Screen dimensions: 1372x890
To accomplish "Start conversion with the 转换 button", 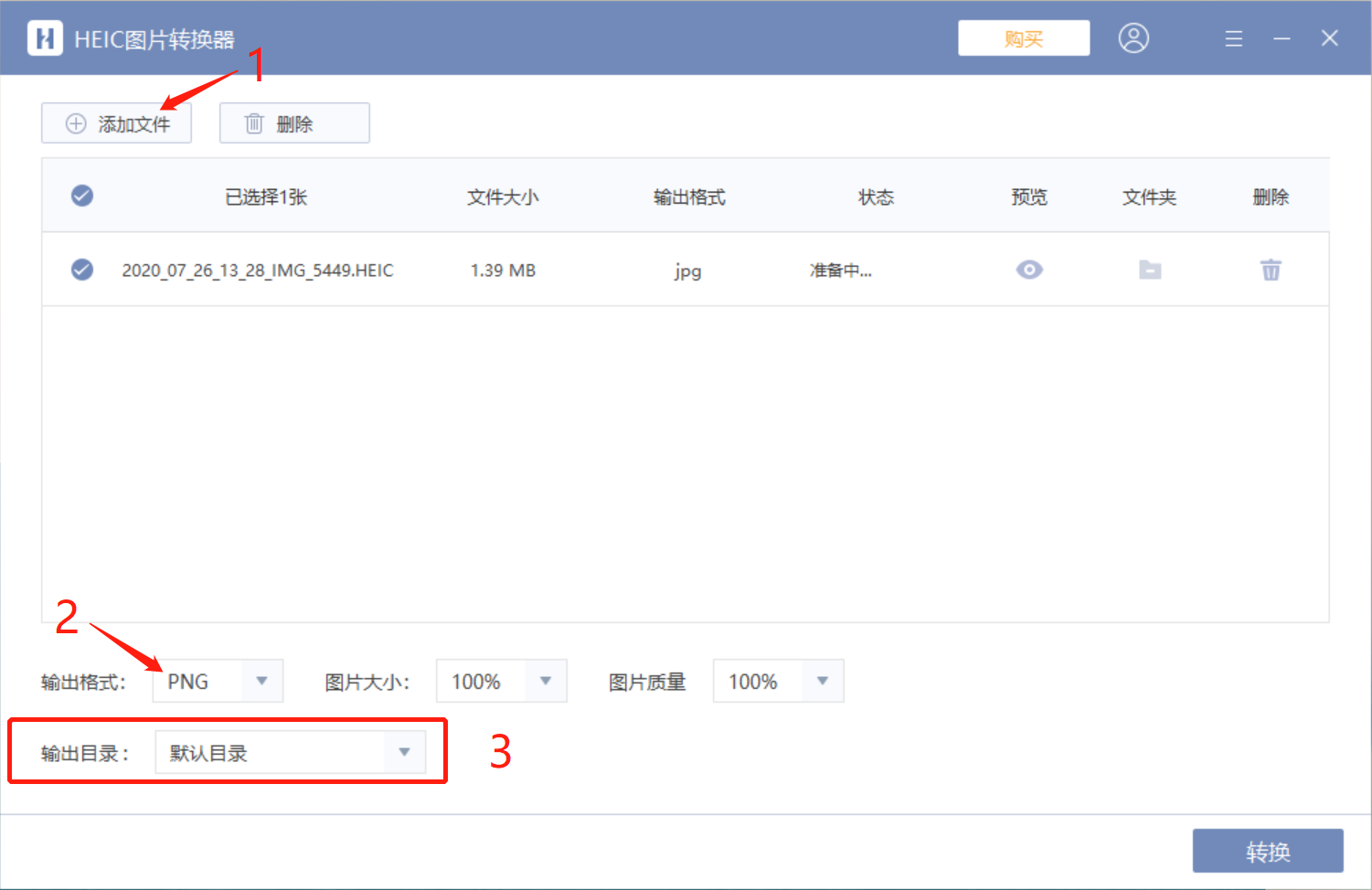I will click(1268, 851).
